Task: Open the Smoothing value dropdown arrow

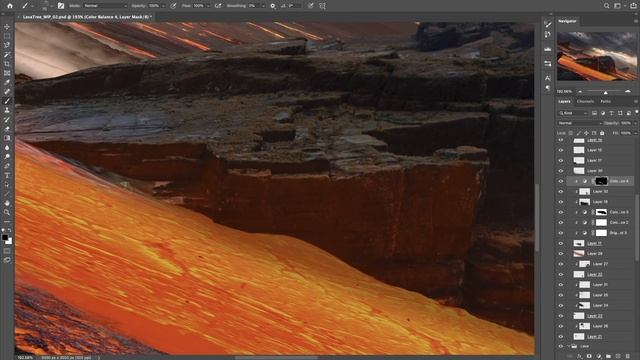Action: 263,6
